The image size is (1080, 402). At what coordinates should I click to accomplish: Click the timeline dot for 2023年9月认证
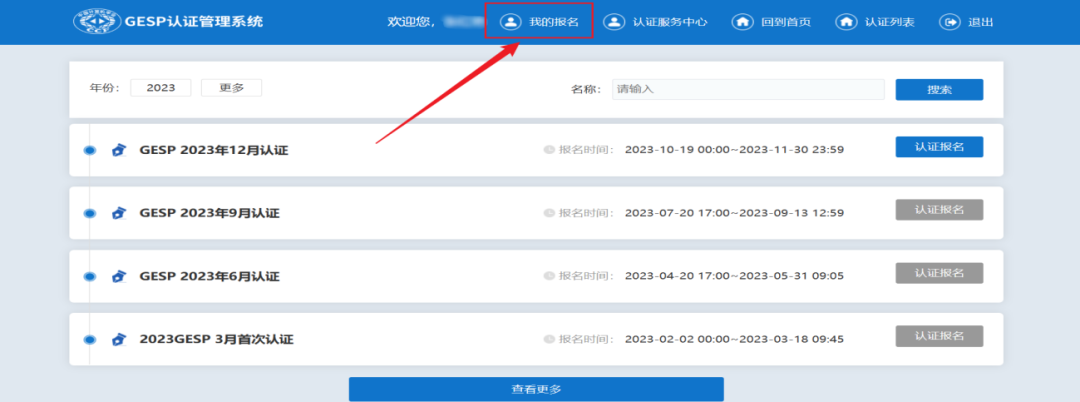pyautogui.click(x=90, y=213)
